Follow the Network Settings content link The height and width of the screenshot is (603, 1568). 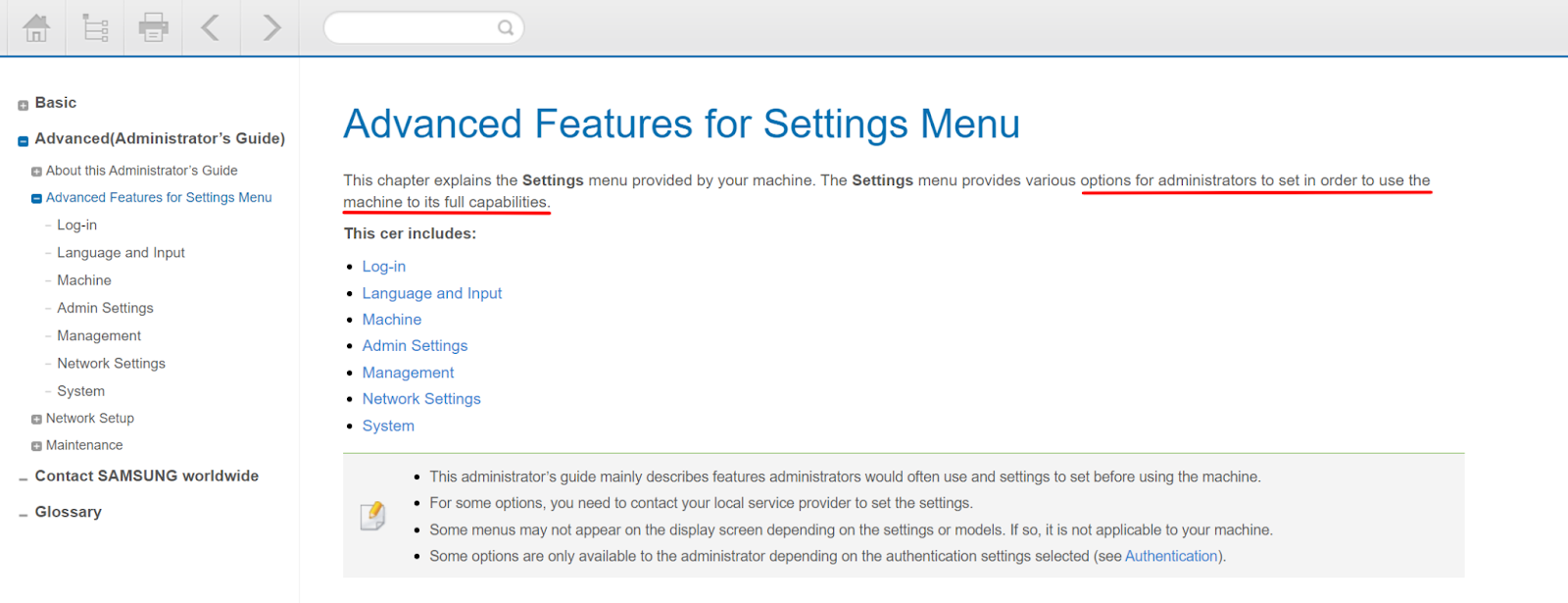421,399
